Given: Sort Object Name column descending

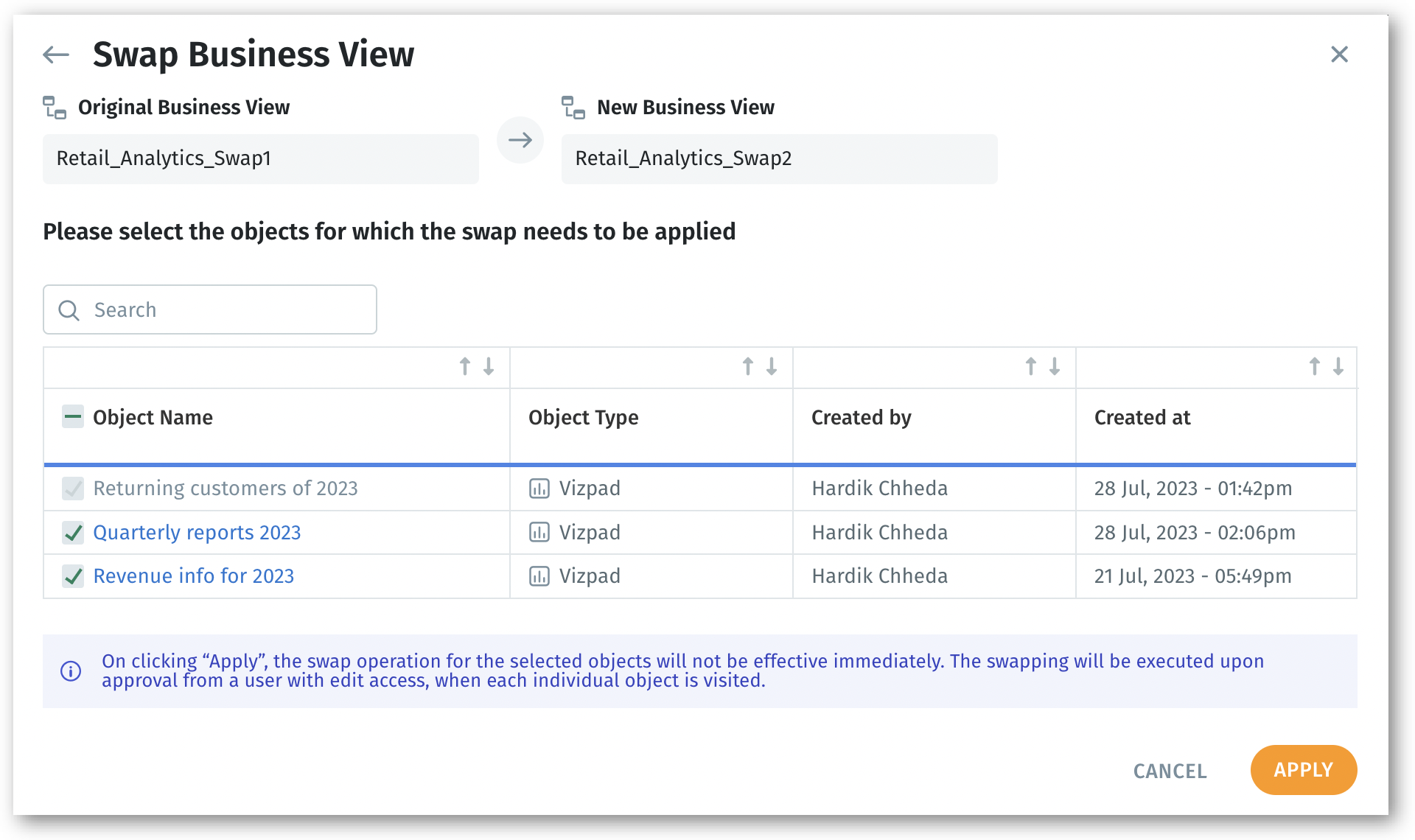Looking at the screenshot, I should (x=489, y=366).
